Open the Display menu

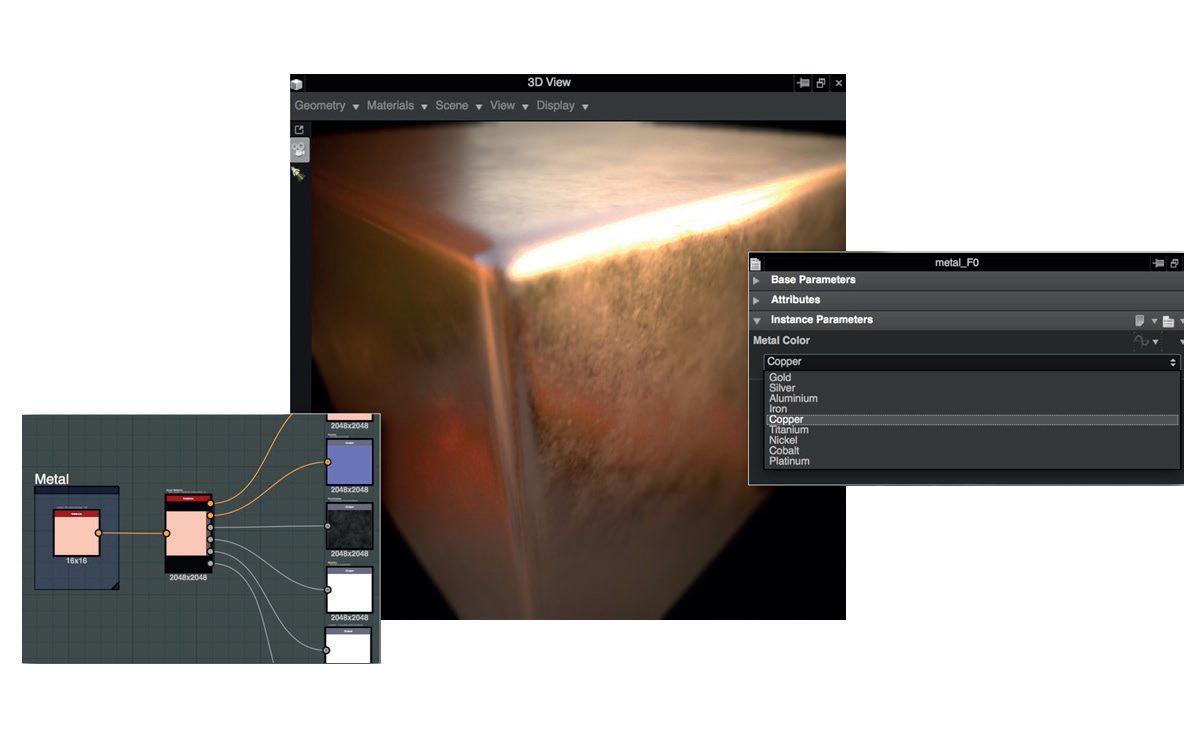click(562, 106)
